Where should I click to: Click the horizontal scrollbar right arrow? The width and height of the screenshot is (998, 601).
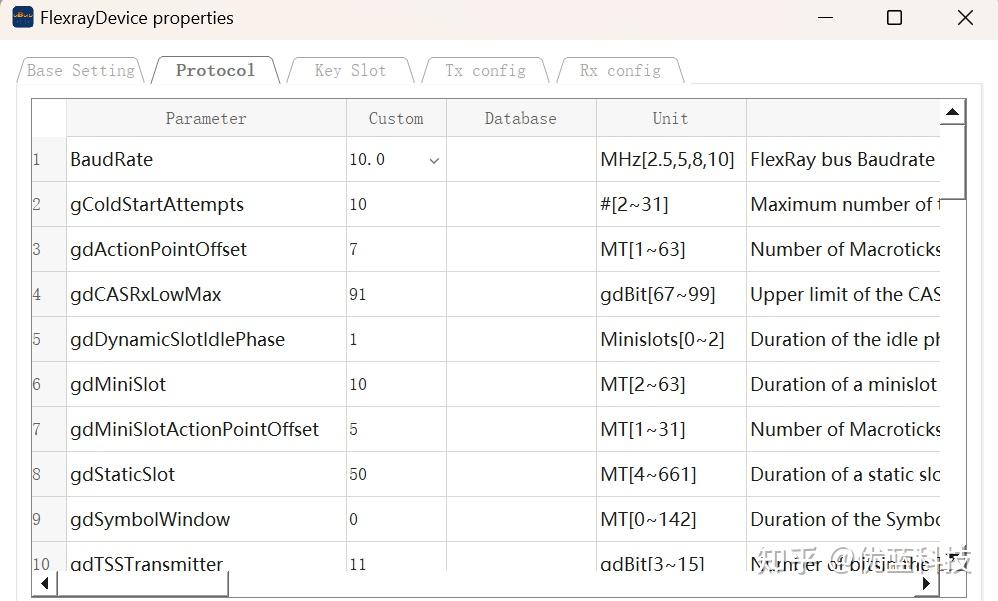(927, 583)
